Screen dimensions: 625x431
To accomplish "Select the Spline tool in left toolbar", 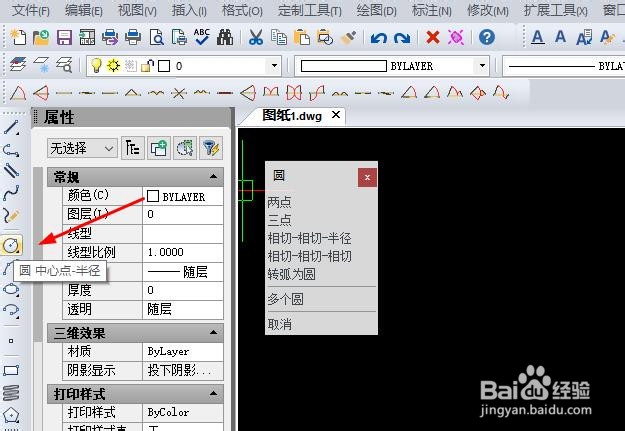I will (11, 193).
